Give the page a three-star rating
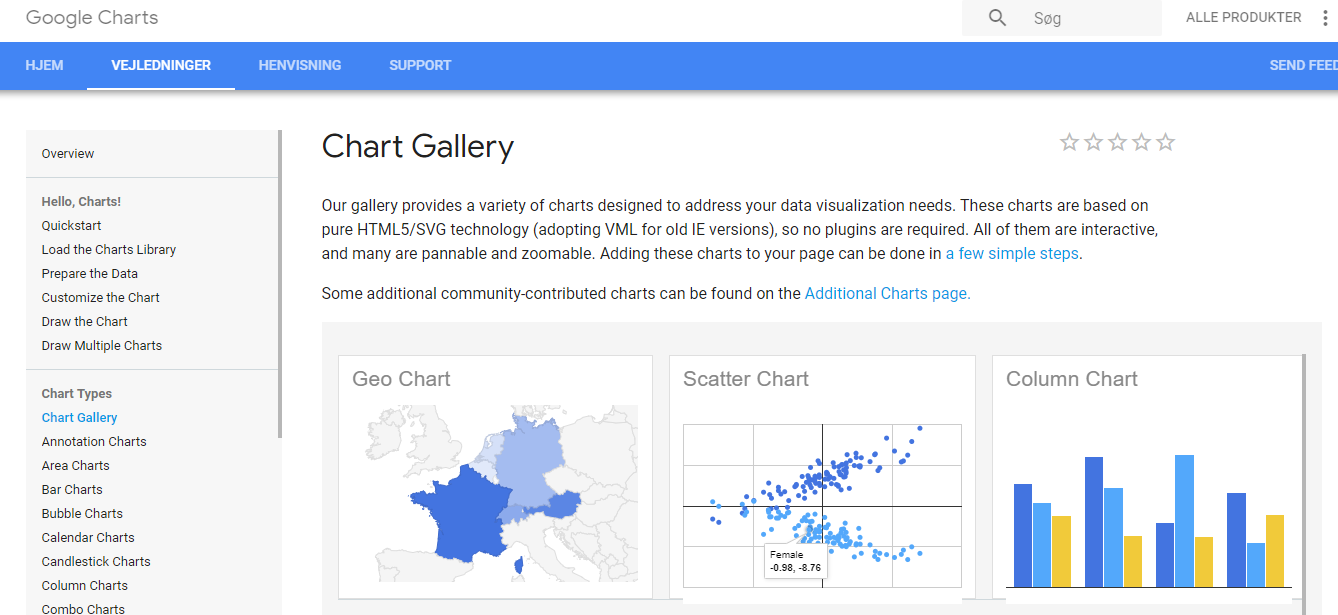Image resolution: width=1338 pixels, height=615 pixels. click(x=1117, y=142)
